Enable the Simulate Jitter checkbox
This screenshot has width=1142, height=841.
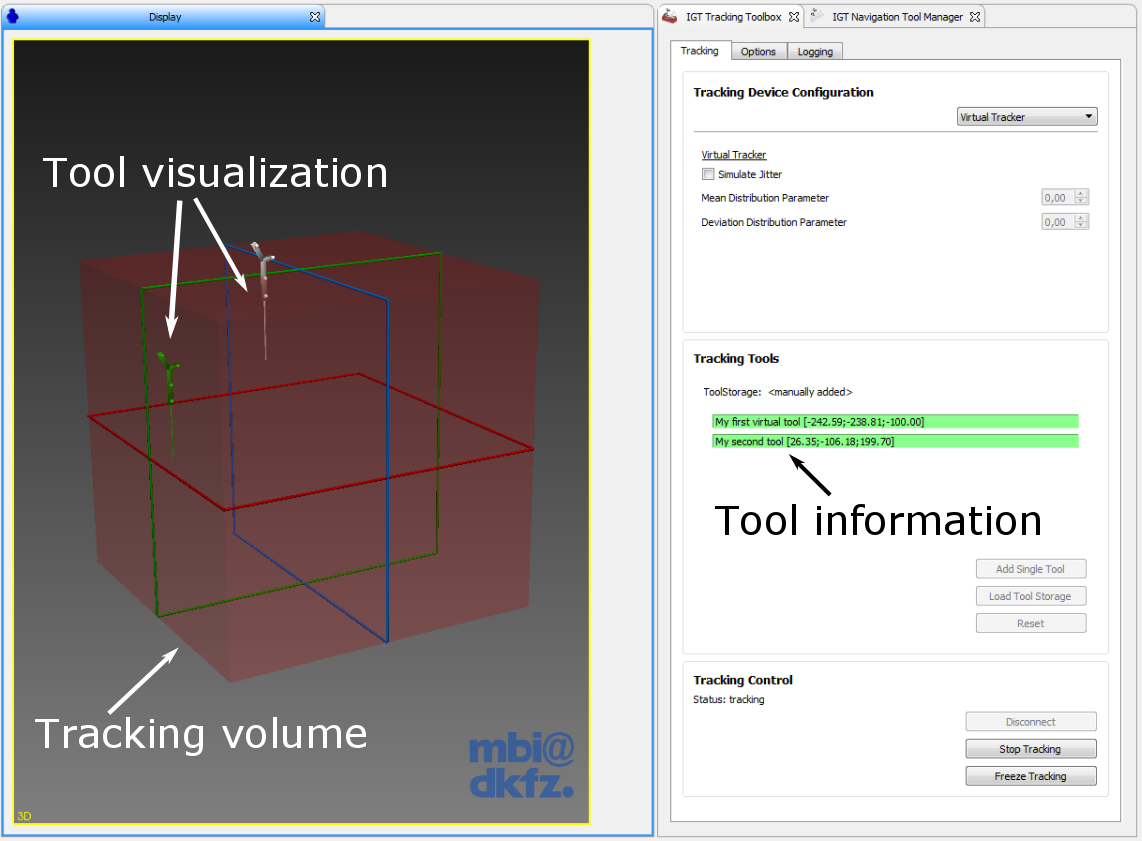[x=708, y=174]
